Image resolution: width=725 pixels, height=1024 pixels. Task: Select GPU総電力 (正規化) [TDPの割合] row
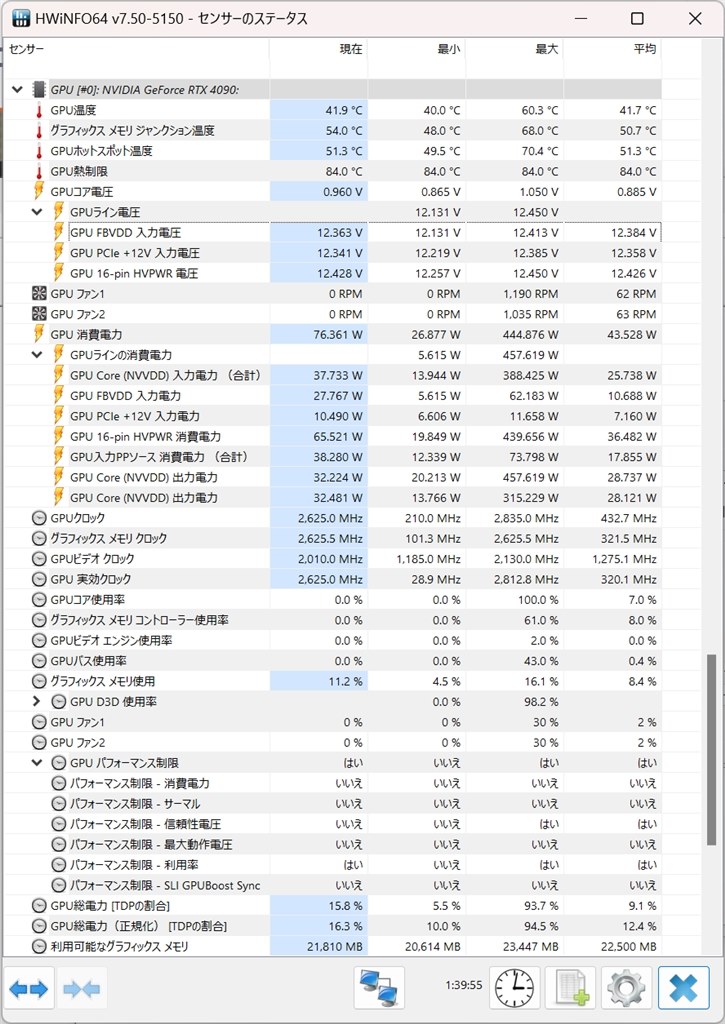pos(332,926)
